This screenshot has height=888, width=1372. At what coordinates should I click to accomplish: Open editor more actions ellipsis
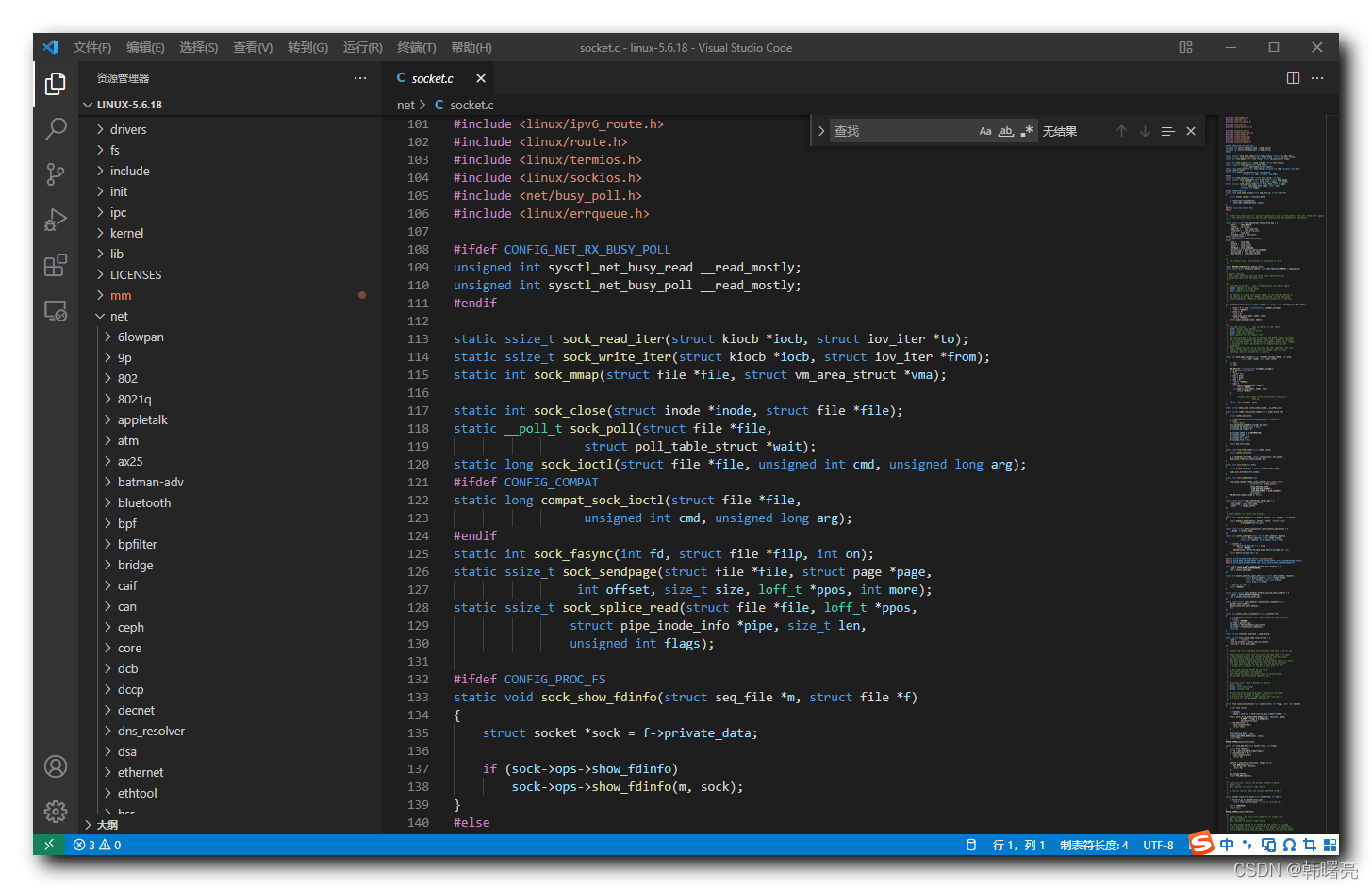click(x=1317, y=78)
